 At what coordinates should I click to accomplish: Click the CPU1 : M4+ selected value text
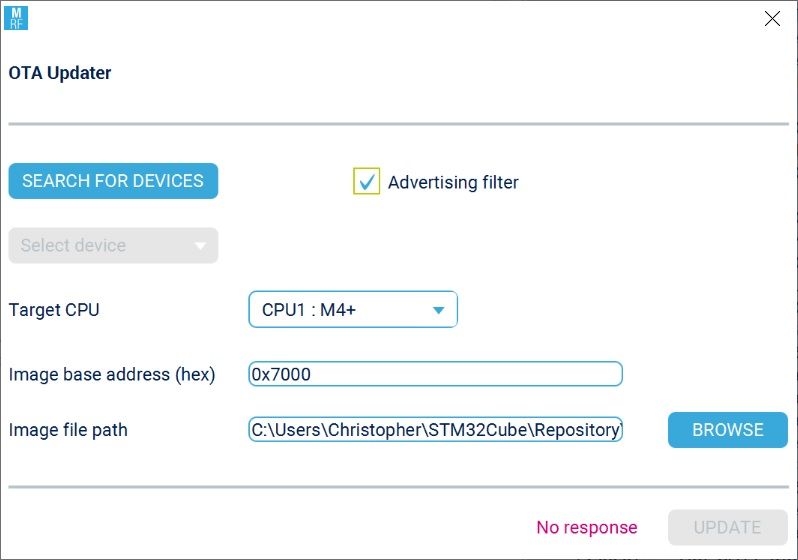click(x=309, y=310)
